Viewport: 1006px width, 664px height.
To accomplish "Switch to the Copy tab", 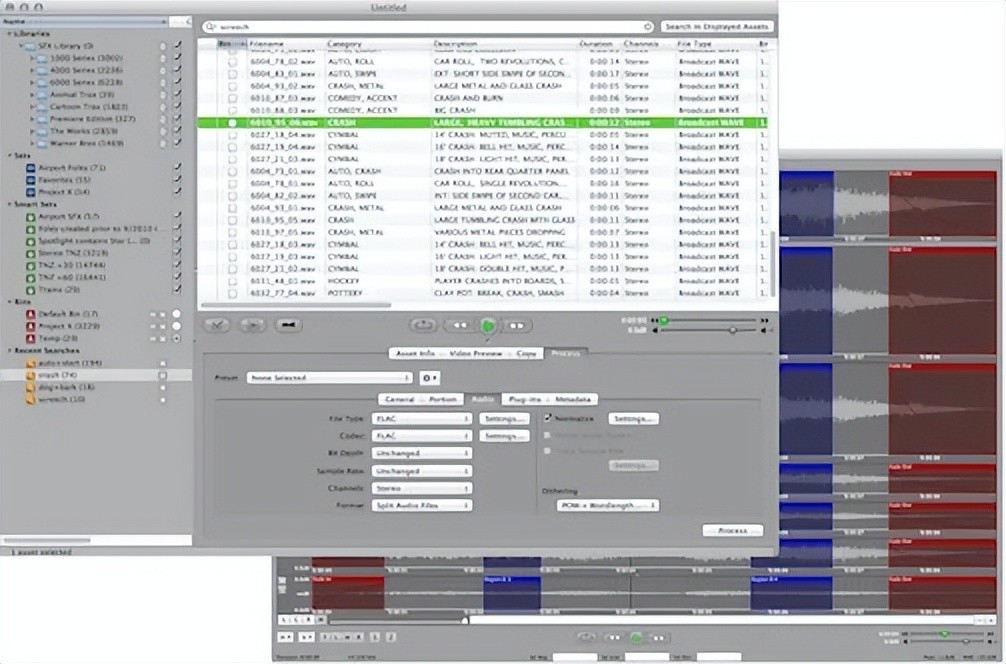I will pyautogui.click(x=526, y=353).
